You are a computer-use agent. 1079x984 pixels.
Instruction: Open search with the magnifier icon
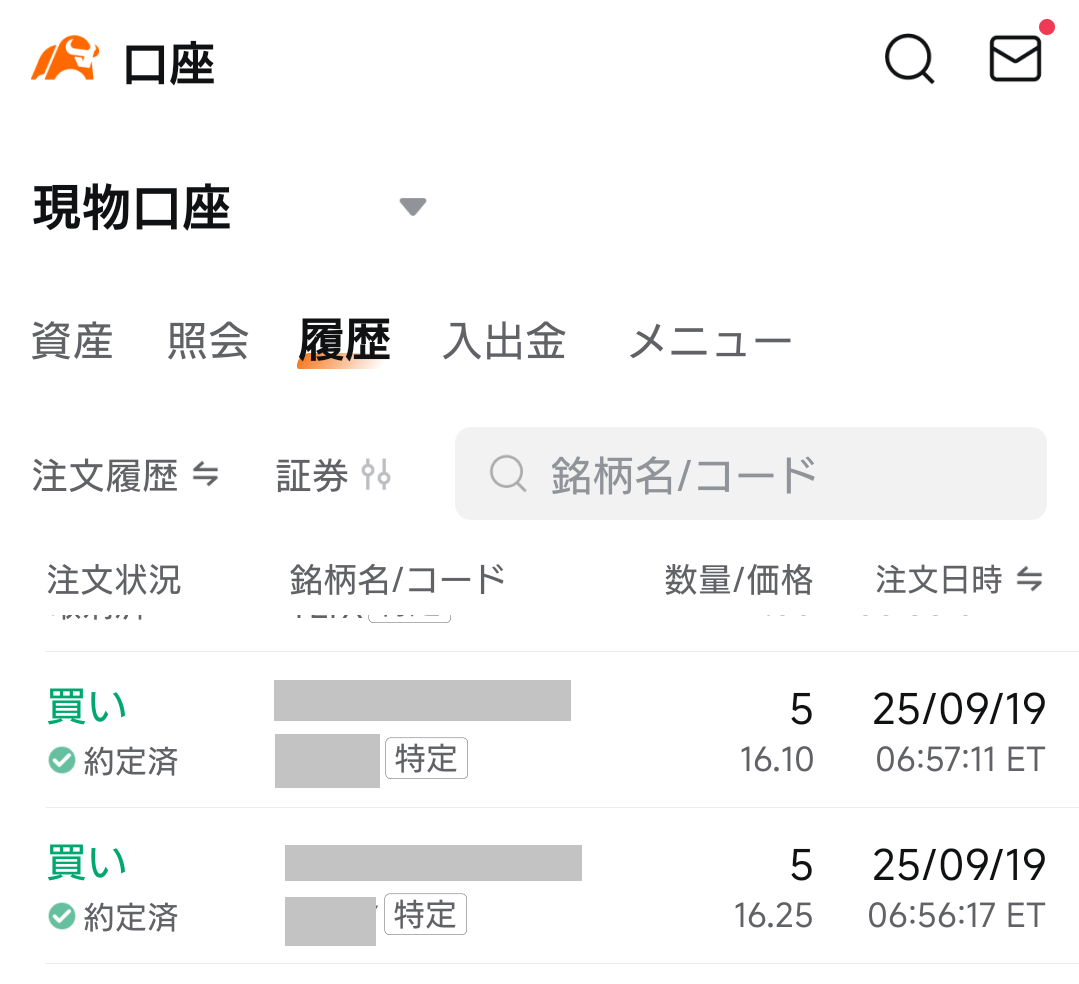pos(909,60)
